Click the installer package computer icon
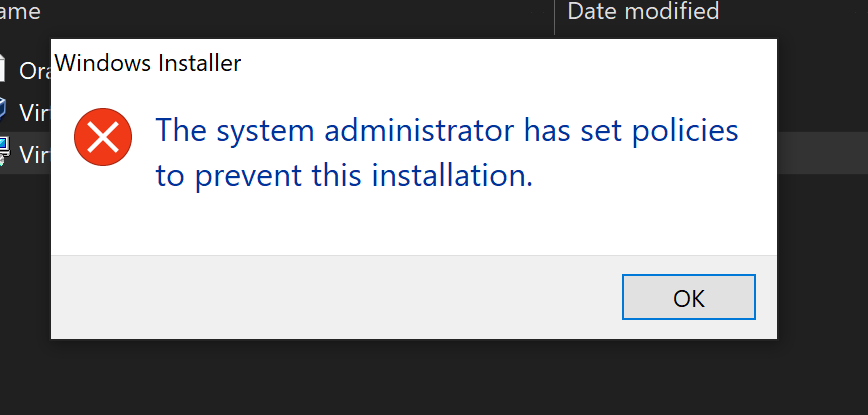 4,152
